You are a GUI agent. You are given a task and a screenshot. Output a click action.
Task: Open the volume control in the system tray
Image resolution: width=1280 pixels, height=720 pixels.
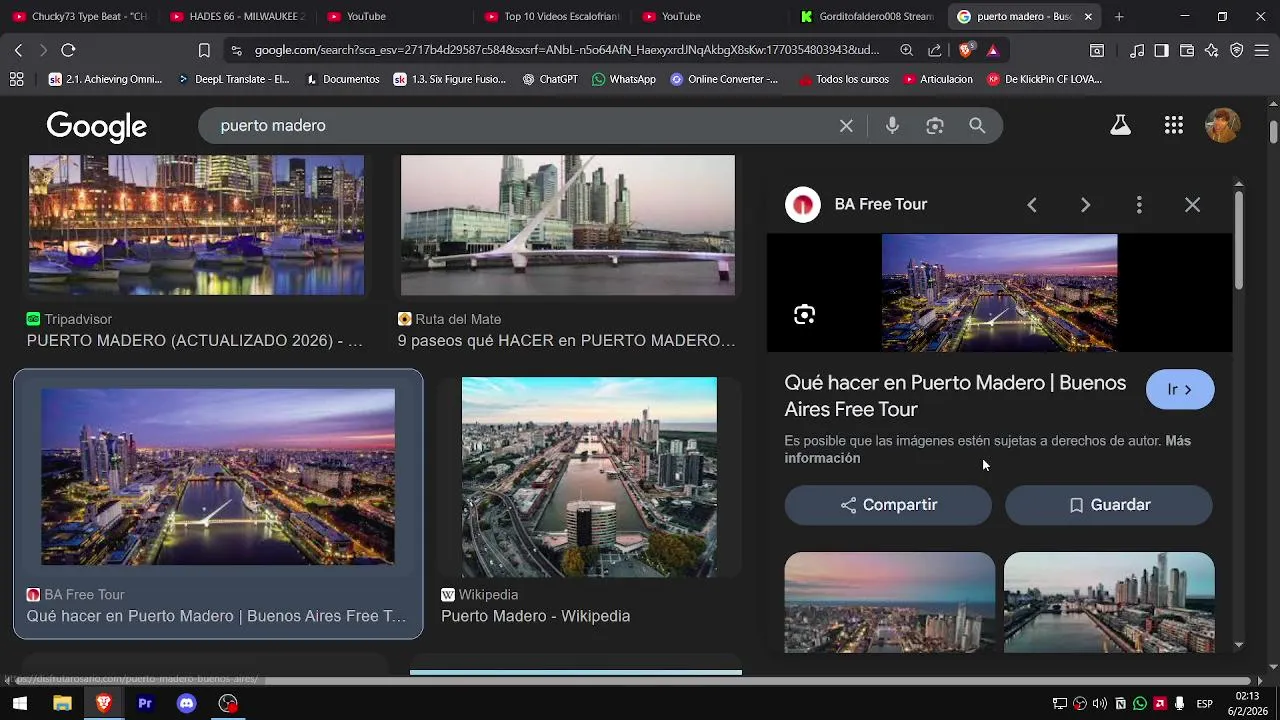click(1100, 704)
